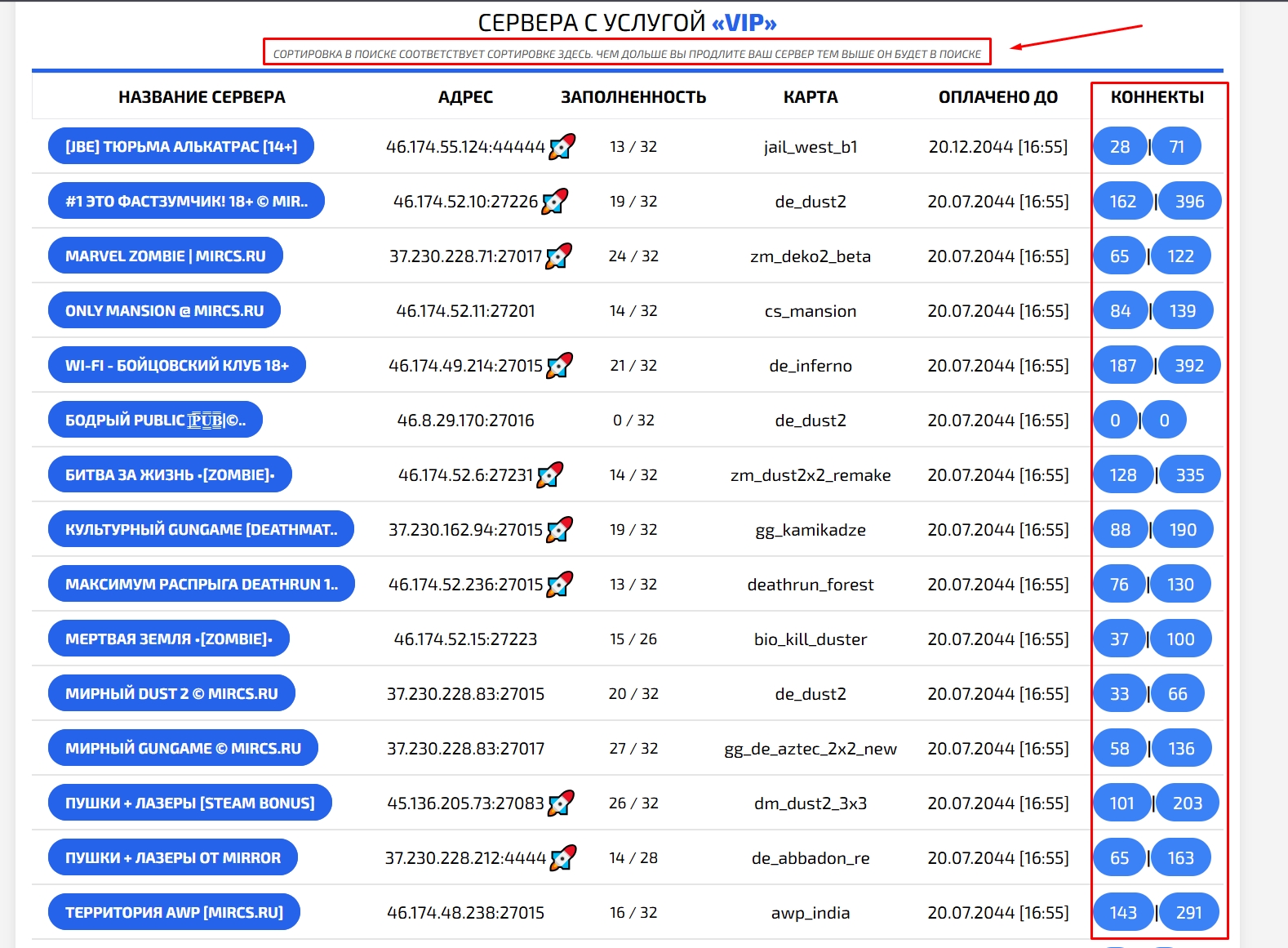Select the МИРНЫЙ DUST 2 © MIRCS.RU server
This screenshot has width=1288, height=948.
pos(171,693)
